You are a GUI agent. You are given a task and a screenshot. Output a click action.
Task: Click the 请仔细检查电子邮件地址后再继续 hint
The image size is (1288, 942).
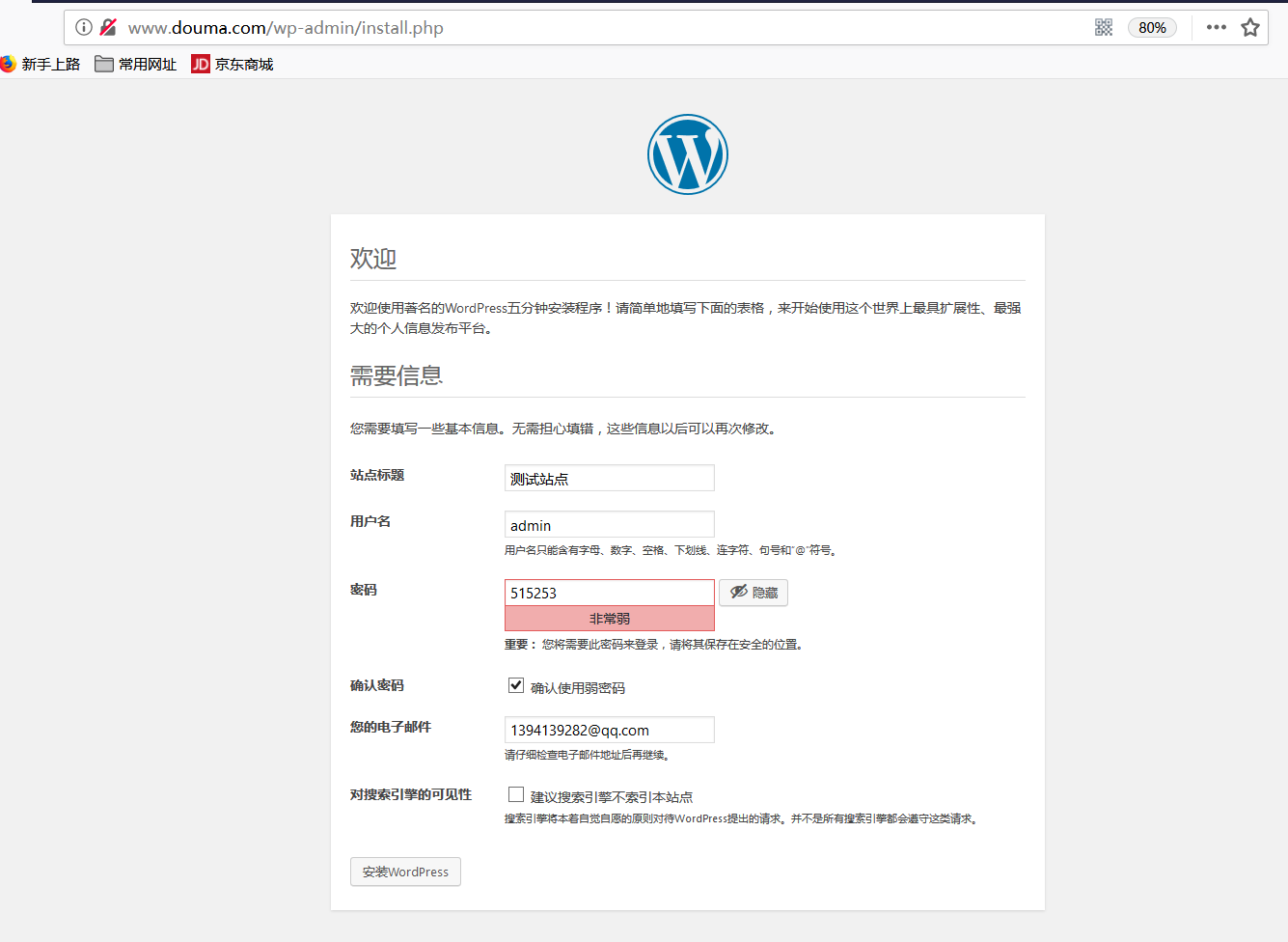pos(588,755)
